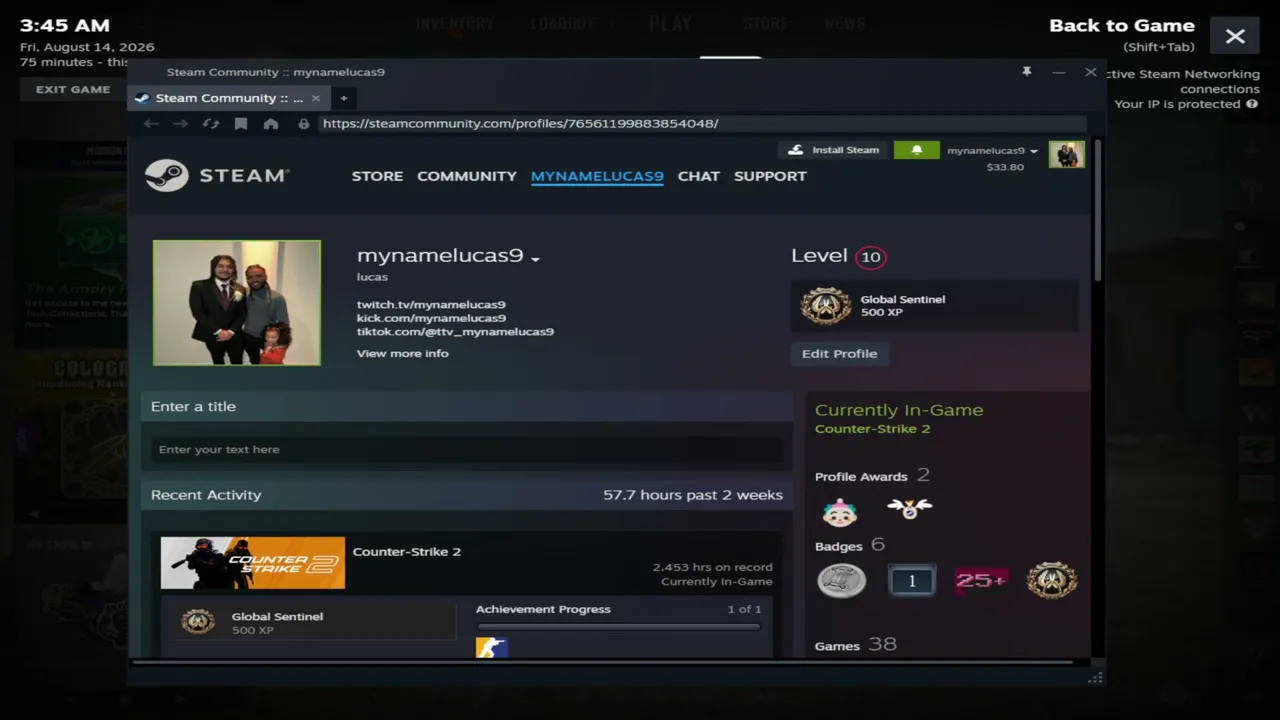The image size is (1280, 720).
Task: Open the MYNAMELUCAS9 profile menu
Action: pos(597,176)
